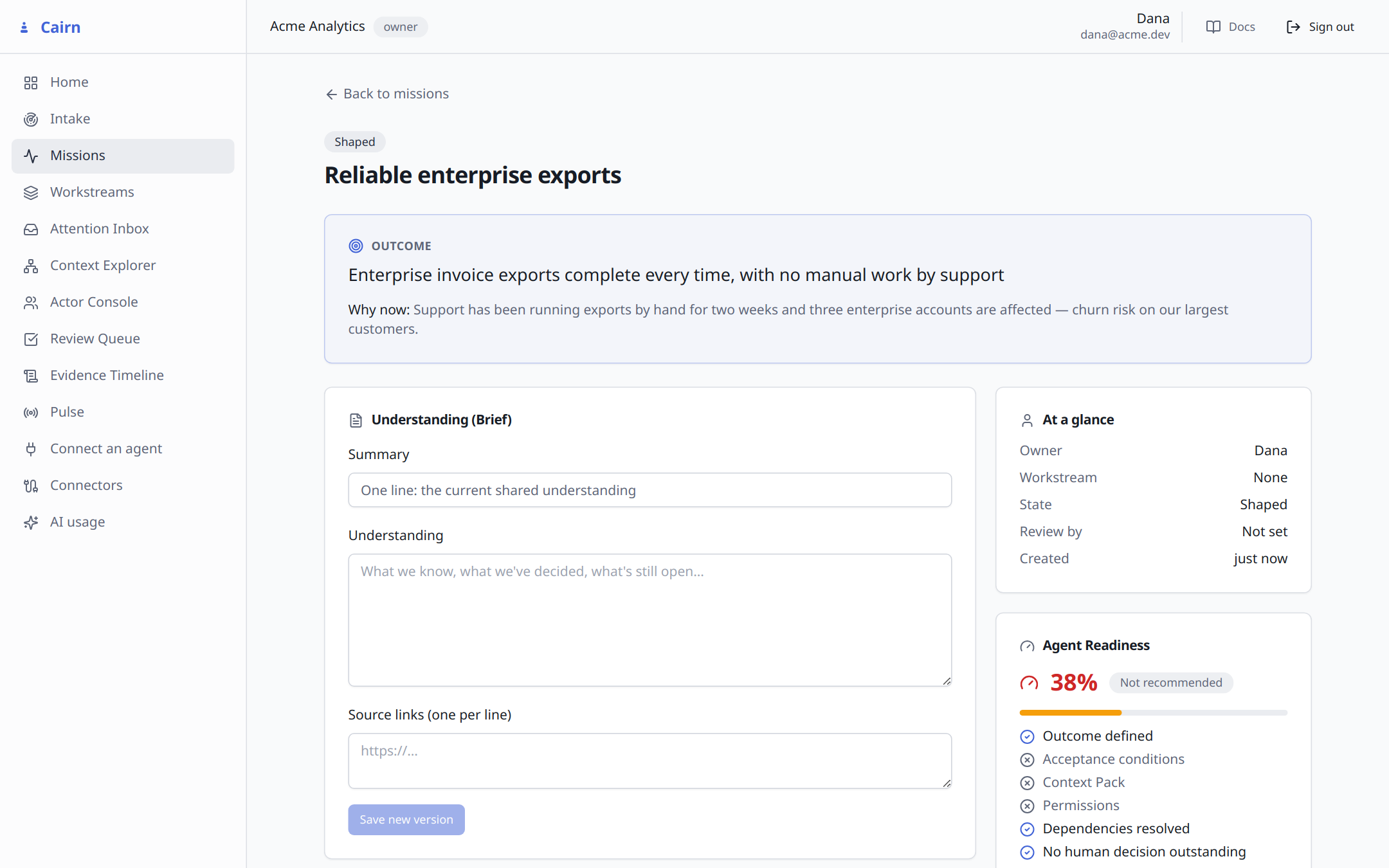Image resolution: width=1389 pixels, height=868 pixels.
Task: Focus the Summary input field
Action: 650,490
